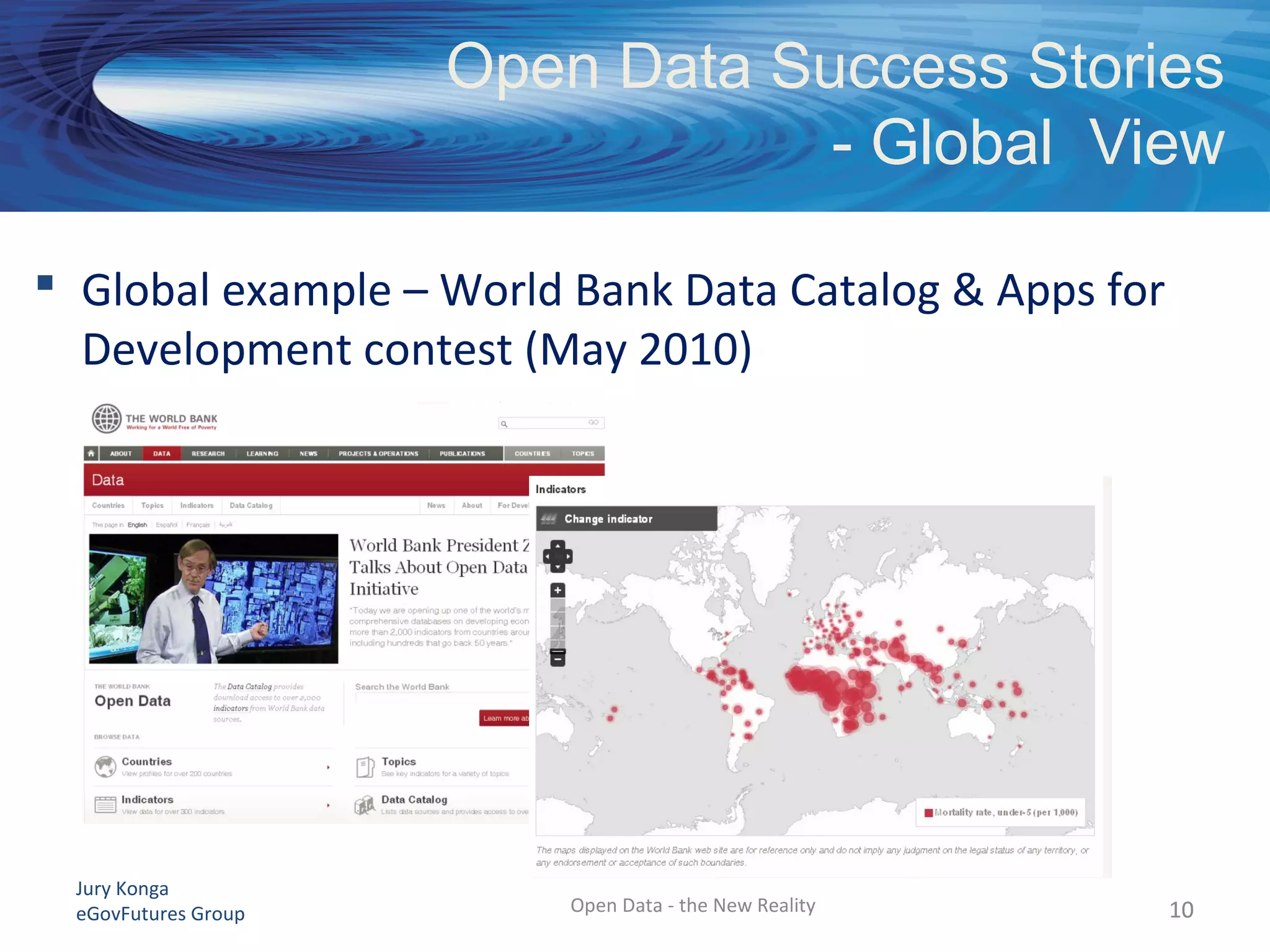This screenshot has height=952, width=1270.
Task: Open PROJECTS & OPERATIONS menu item
Action: click(378, 454)
